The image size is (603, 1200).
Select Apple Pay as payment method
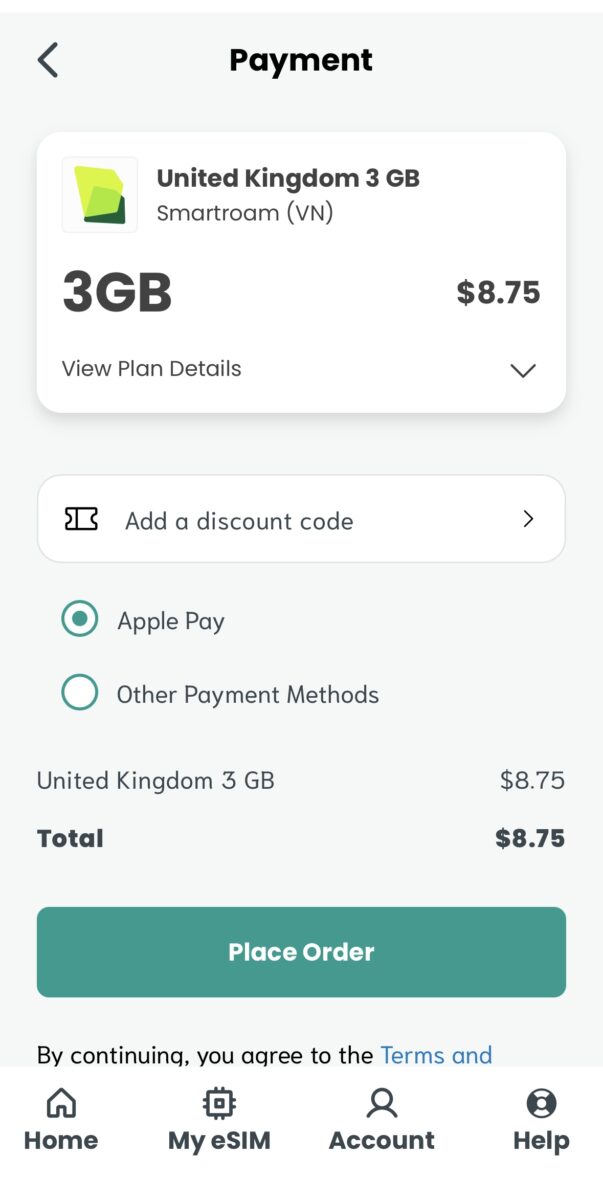pyautogui.click(x=79, y=619)
